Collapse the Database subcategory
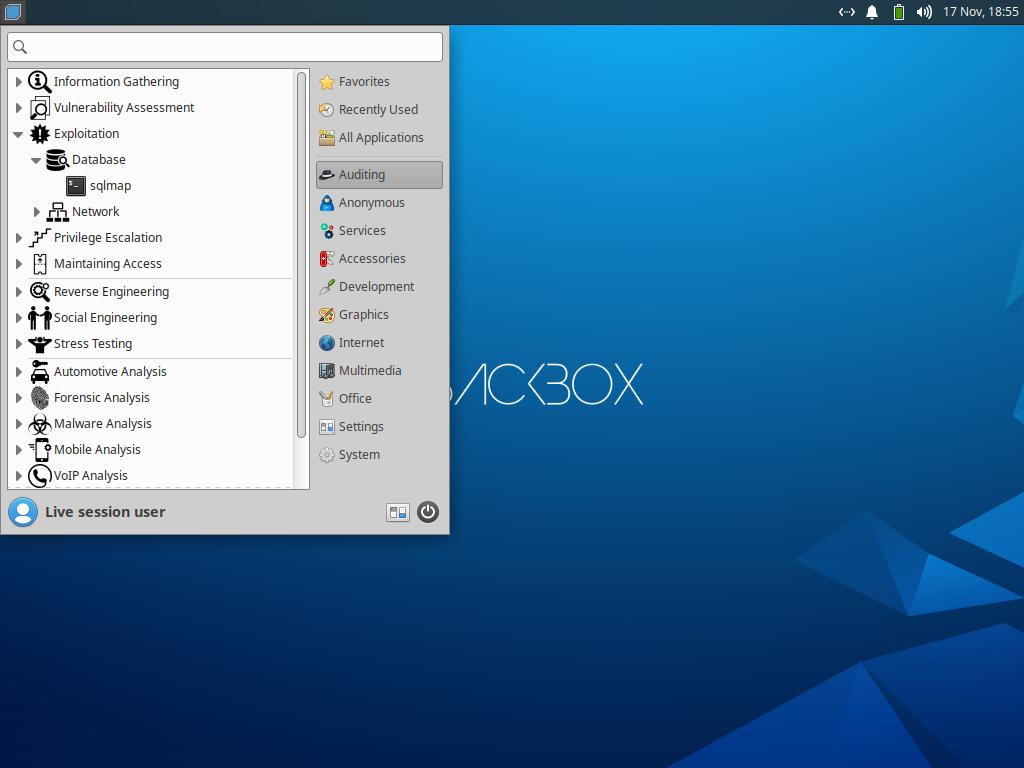The image size is (1024, 768). [x=37, y=160]
